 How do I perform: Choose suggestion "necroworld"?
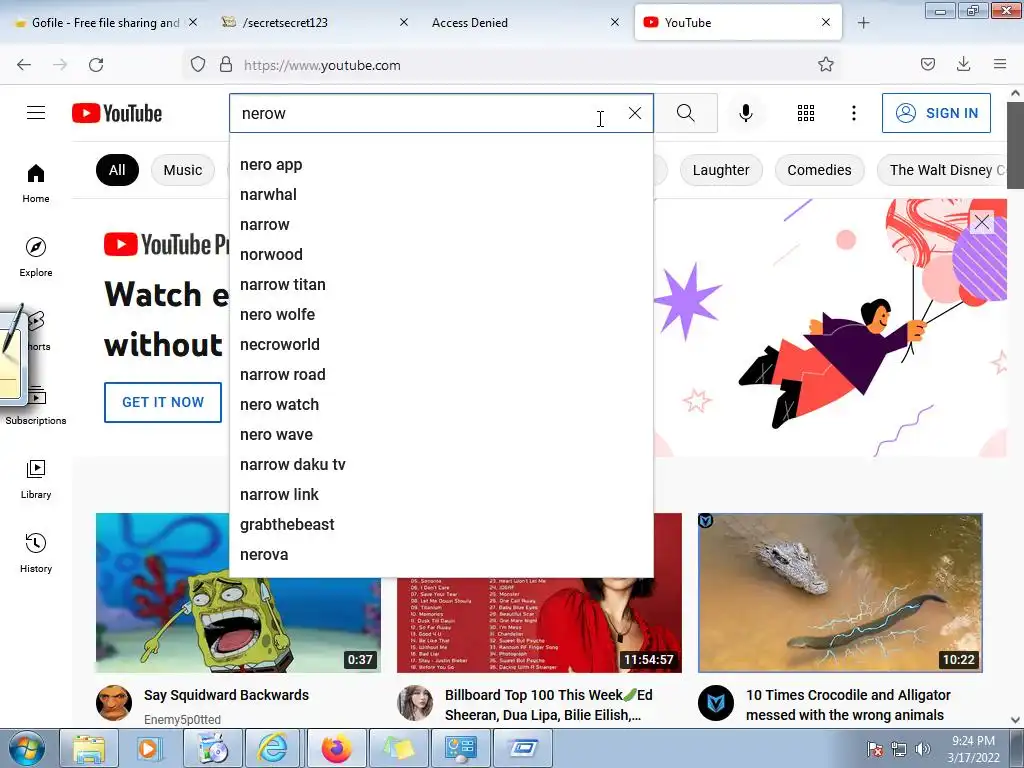[x=441, y=345]
